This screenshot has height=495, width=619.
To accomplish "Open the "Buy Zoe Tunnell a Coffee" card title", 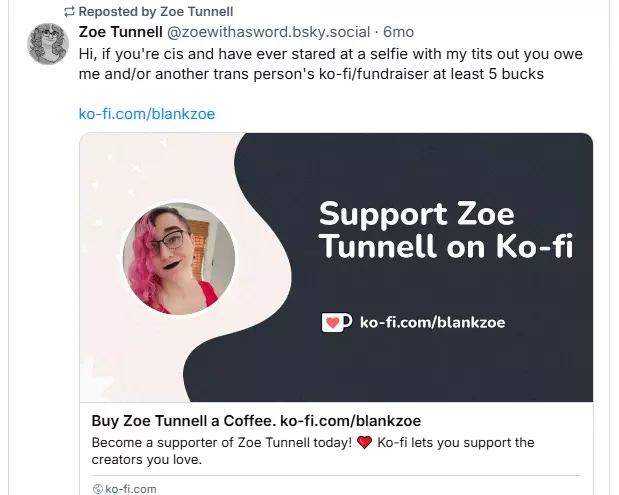I will [x=248, y=420].
